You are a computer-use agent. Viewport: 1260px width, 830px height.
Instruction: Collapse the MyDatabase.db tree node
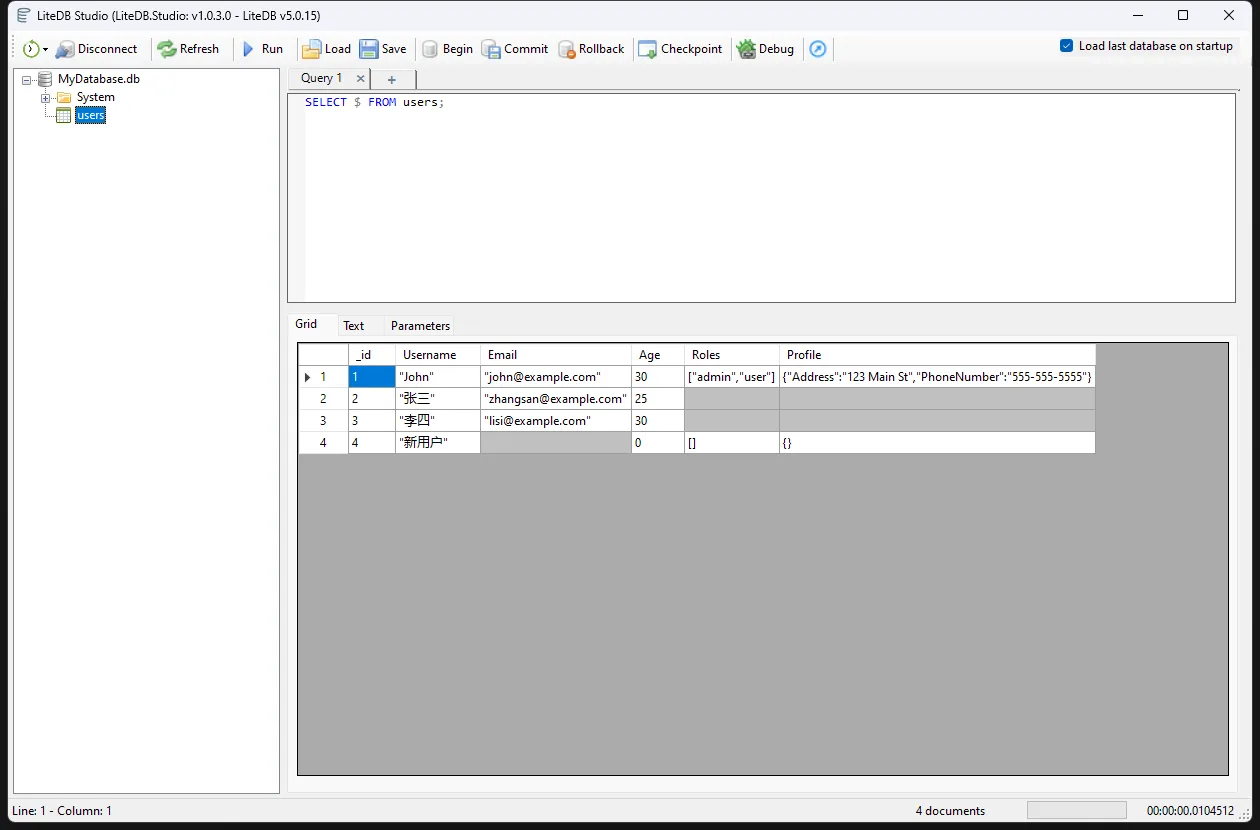click(x=26, y=79)
